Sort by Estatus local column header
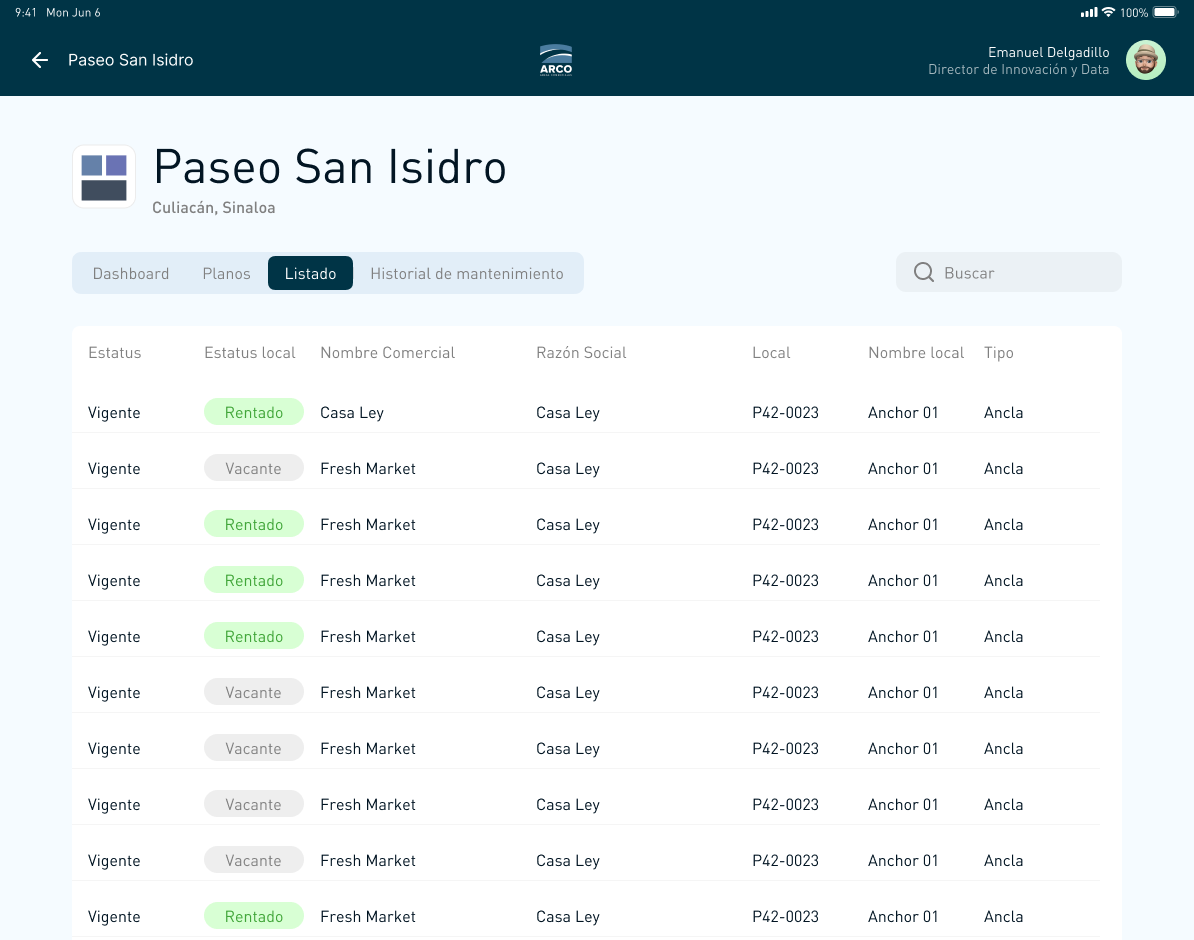 tap(250, 353)
